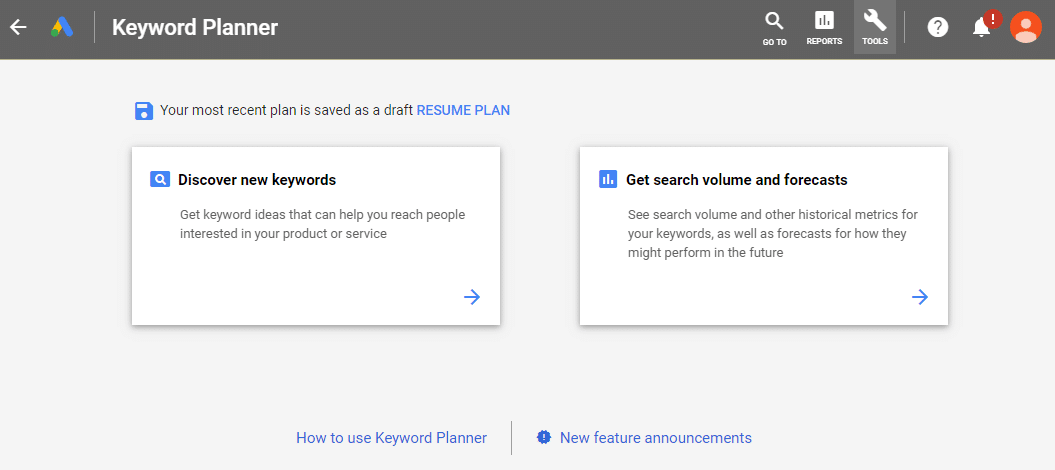Click arrow on Discover new keywords card
The height and width of the screenshot is (470, 1055).
(472, 297)
